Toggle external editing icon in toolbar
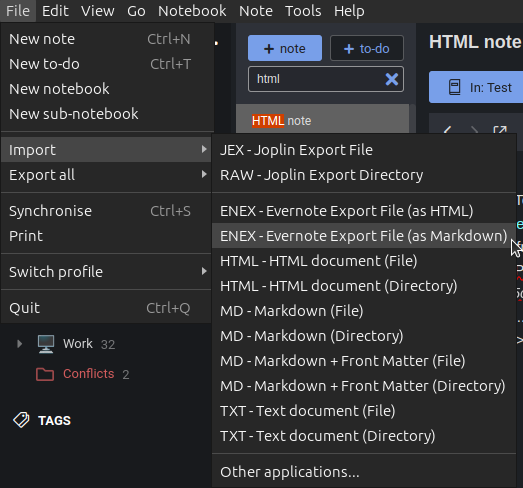This screenshot has height=488, width=523. [x=500, y=129]
